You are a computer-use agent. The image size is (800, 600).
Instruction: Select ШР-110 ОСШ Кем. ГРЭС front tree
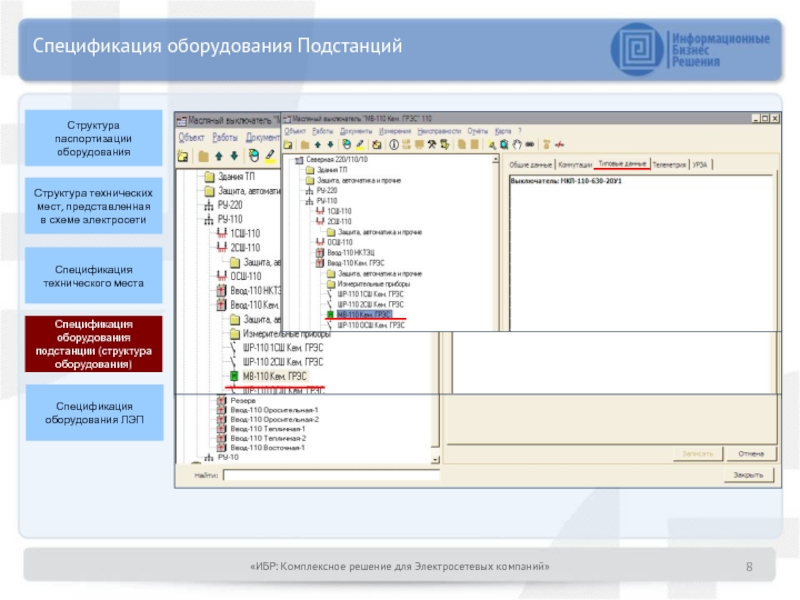371,325
